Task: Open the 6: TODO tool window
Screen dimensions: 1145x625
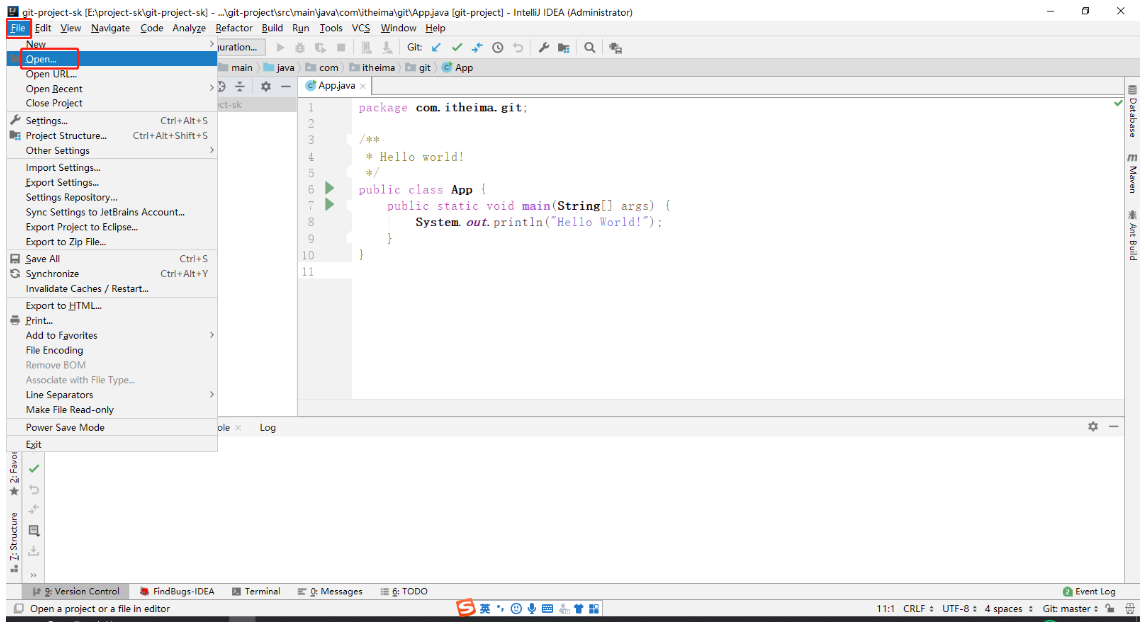Action: pos(404,591)
